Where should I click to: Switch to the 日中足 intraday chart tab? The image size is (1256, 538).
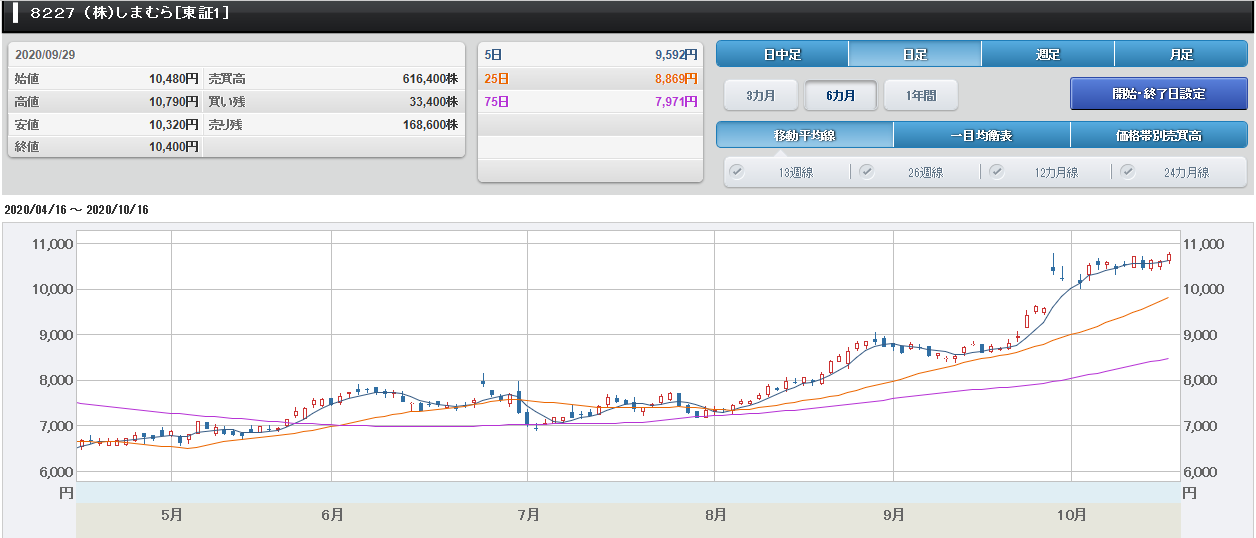click(x=782, y=54)
